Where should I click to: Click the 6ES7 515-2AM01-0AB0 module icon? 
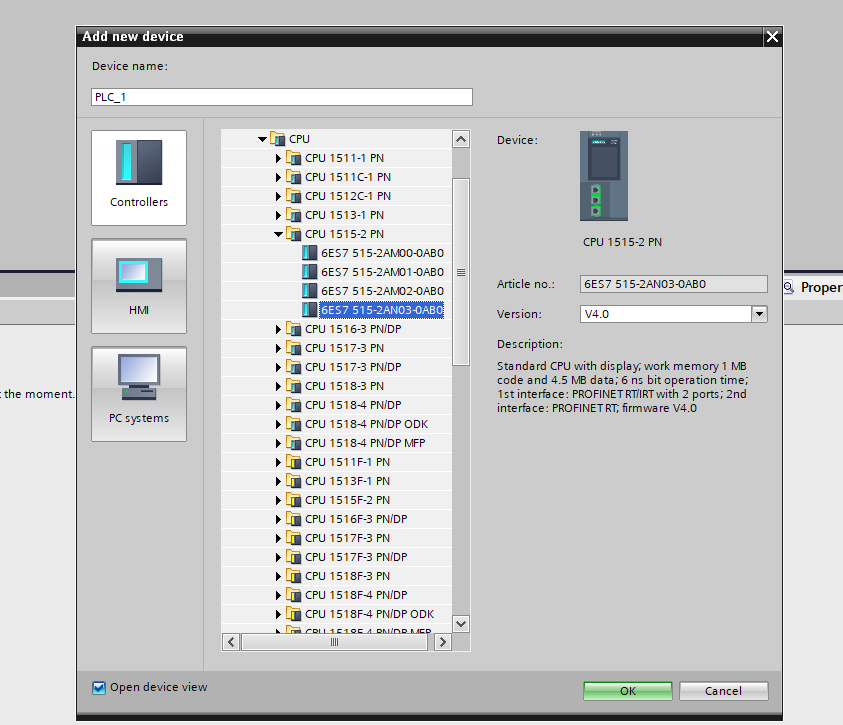pyautogui.click(x=310, y=272)
